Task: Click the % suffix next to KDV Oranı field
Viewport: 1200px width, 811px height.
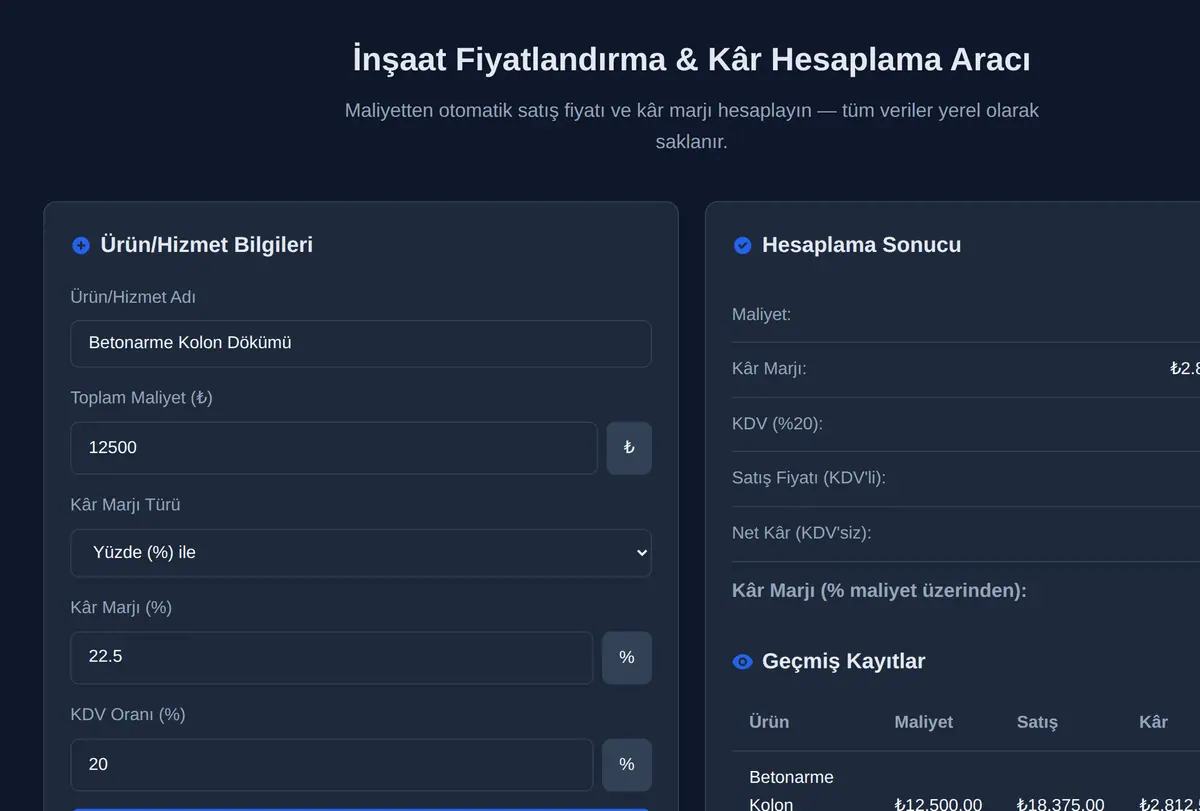Action: [x=627, y=765]
